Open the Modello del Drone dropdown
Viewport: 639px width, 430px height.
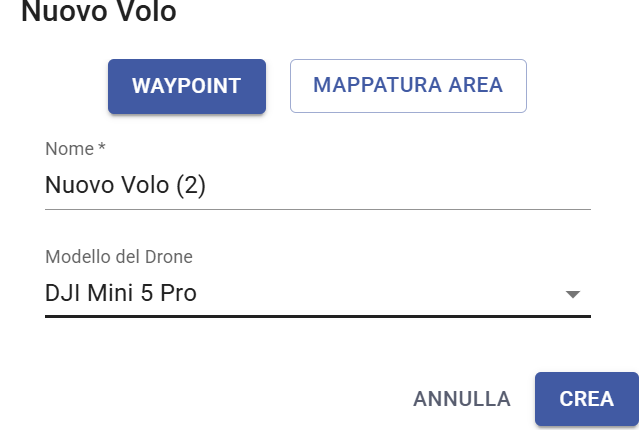pyautogui.click(x=317, y=294)
